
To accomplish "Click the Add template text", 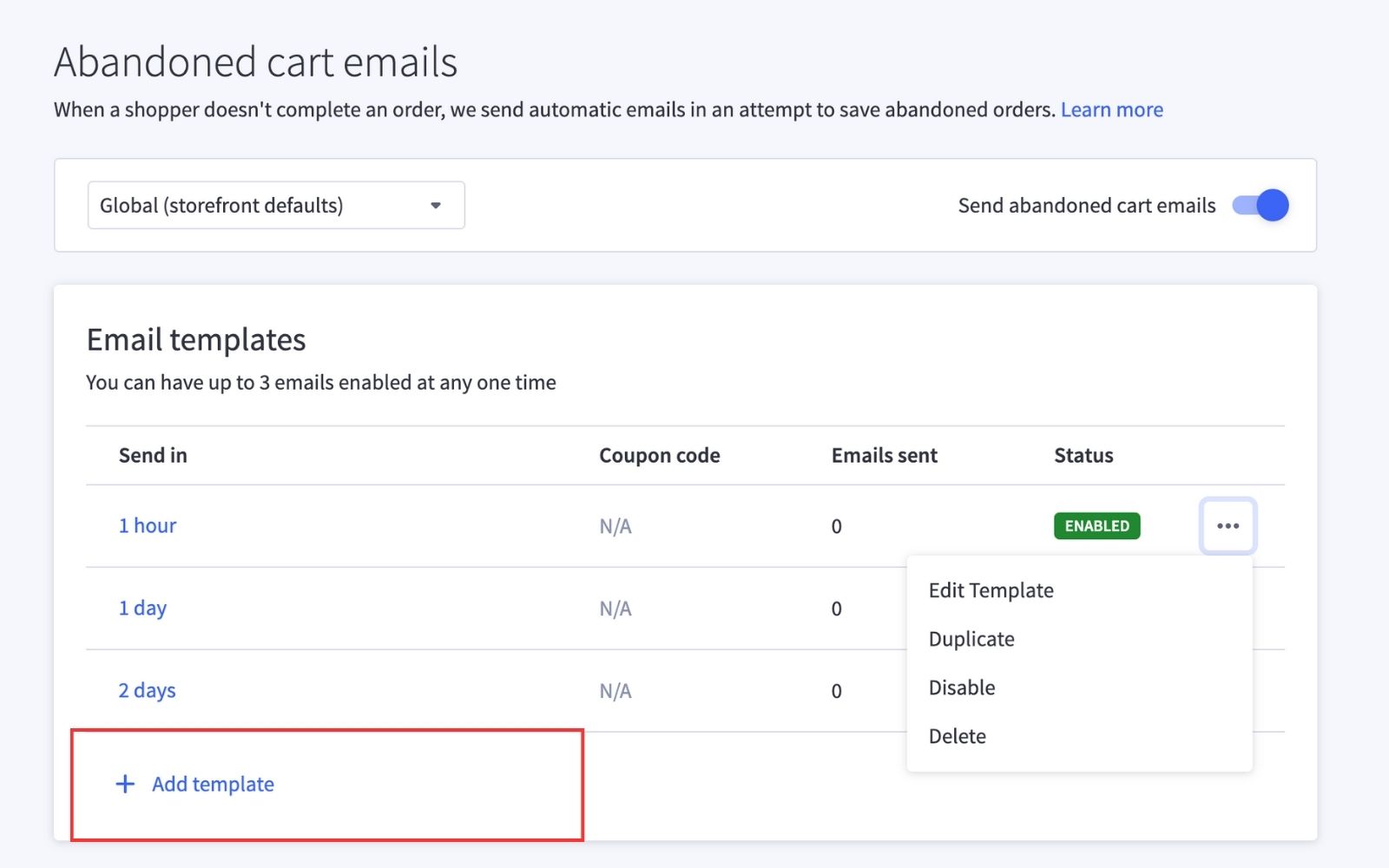I will (x=213, y=784).
